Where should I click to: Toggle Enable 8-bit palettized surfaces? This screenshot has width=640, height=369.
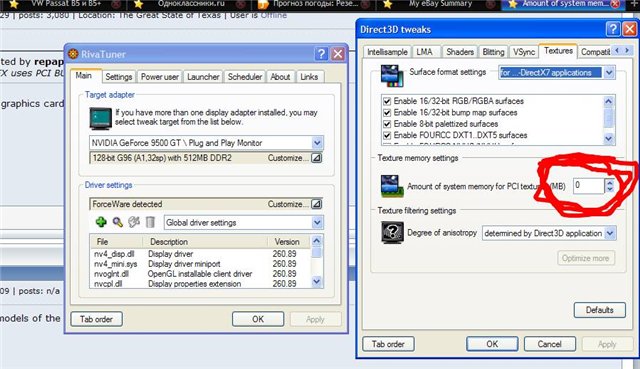tap(387, 124)
